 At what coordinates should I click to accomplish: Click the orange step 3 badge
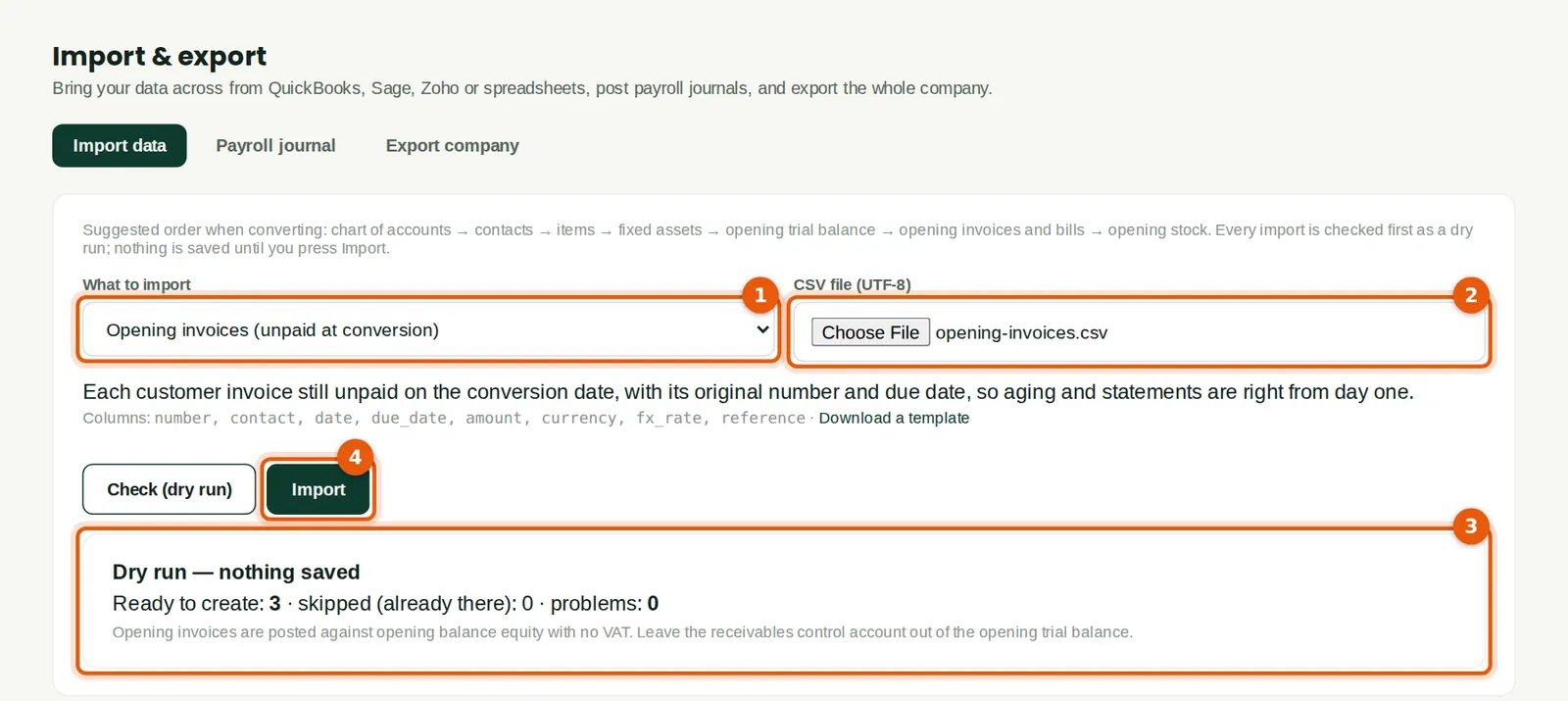(1470, 526)
